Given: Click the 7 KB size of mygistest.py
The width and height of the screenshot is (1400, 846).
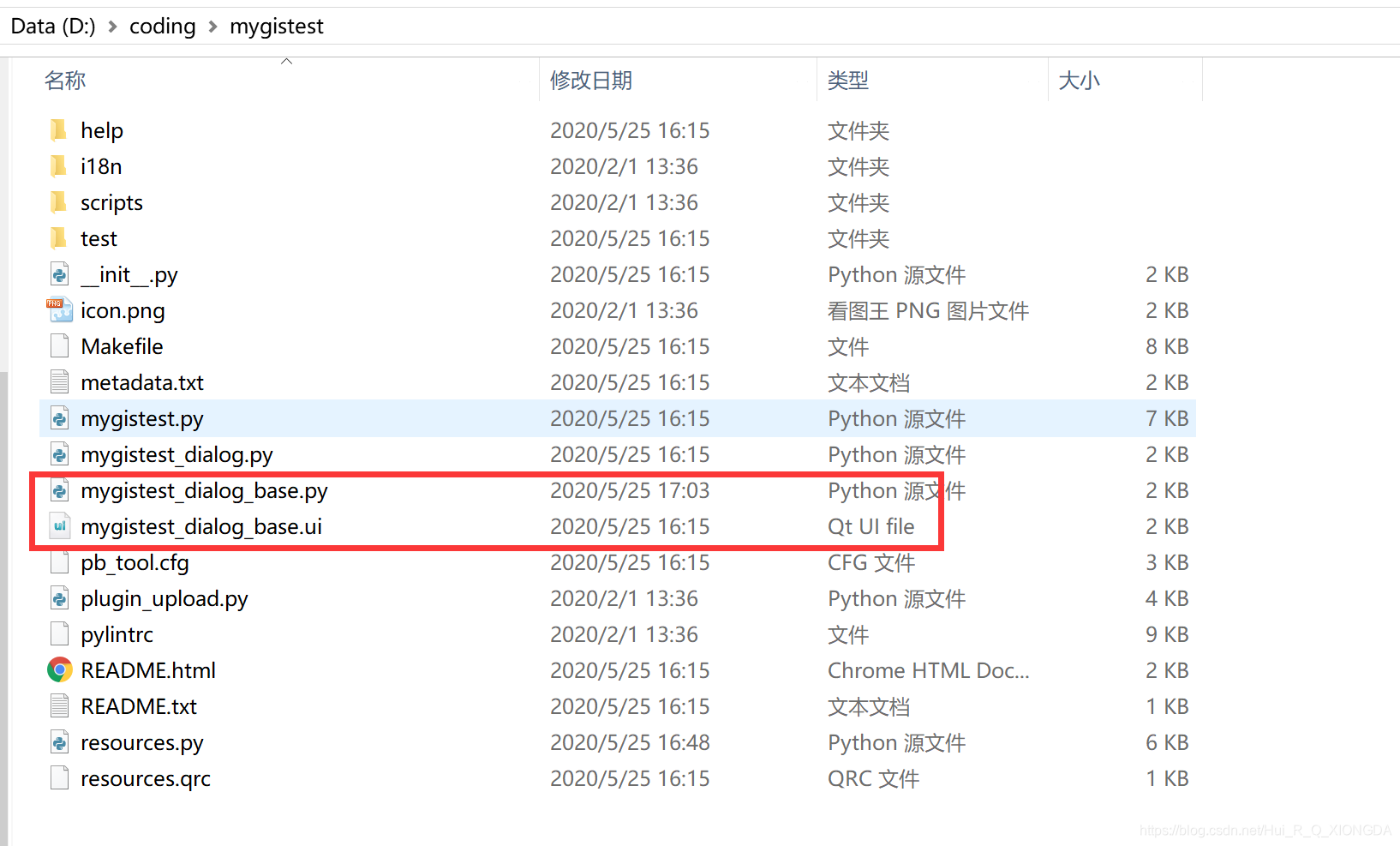Looking at the screenshot, I should coord(1167,418).
